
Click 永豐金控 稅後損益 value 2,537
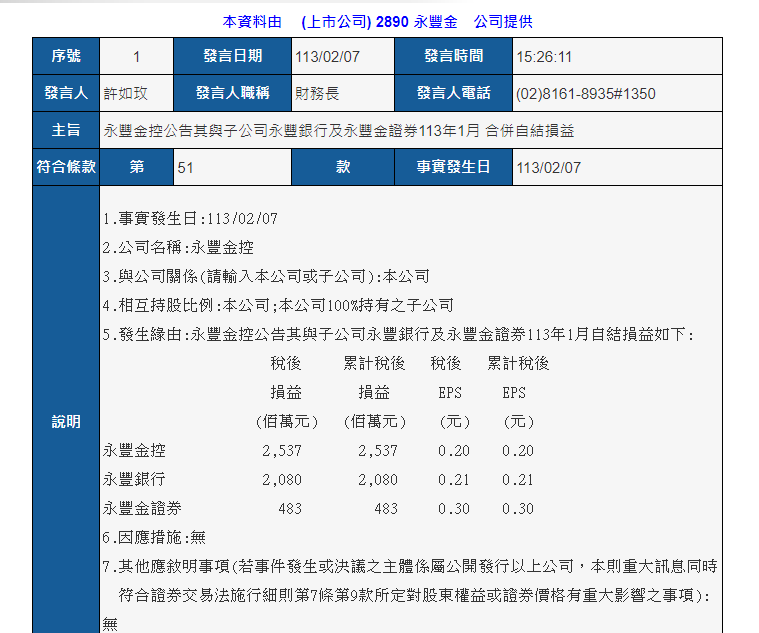click(x=282, y=451)
